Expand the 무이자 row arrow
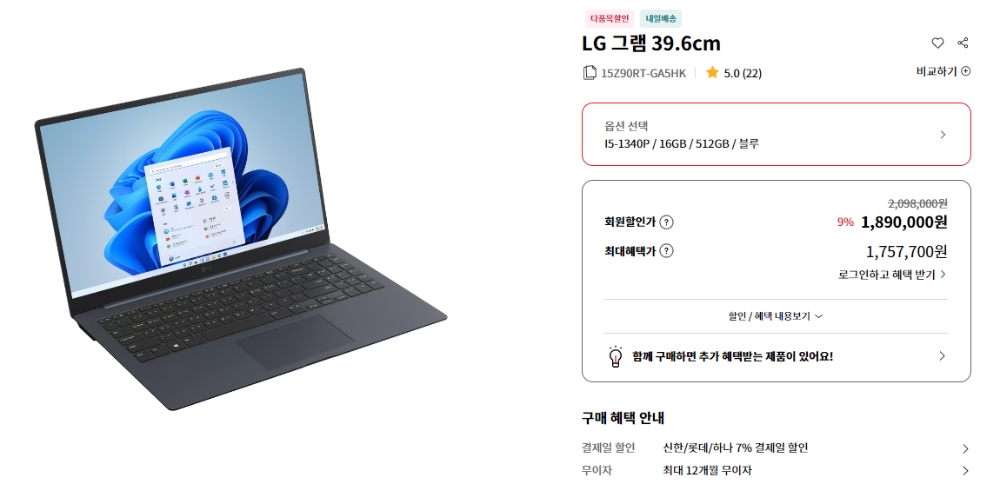This screenshot has width=1000, height=484. click(x=965, y=471)
